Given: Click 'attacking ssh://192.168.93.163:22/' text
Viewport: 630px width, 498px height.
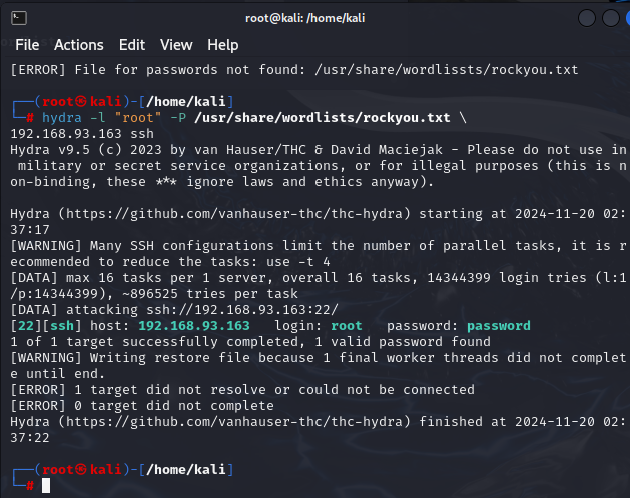Looking at the screenshot, I should (202, 309).
